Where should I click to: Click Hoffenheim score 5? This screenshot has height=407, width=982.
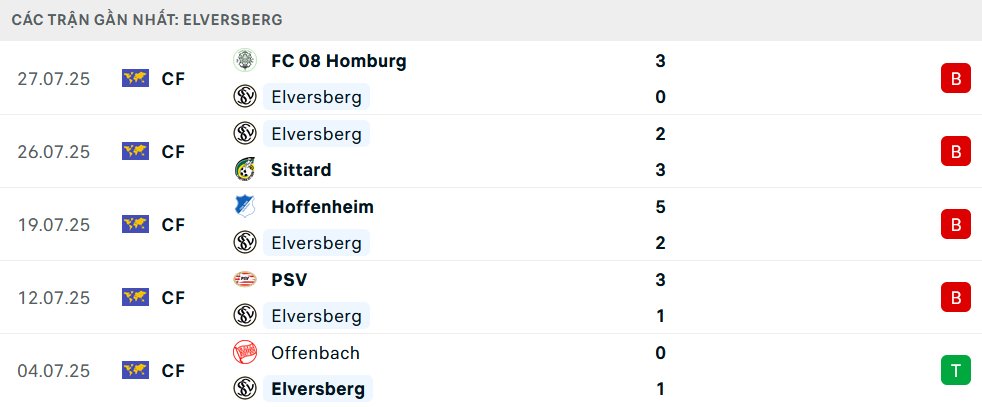pos(660,207)
